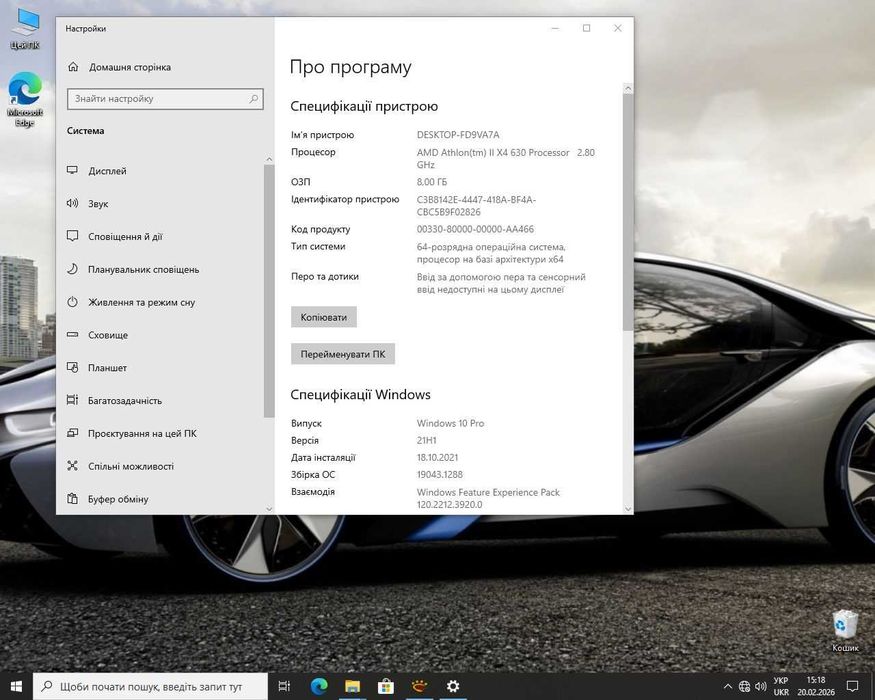This screenshot has height=700, width=875.
Task: Click the Специфікації Windows heading
Action: click(360, 395)
